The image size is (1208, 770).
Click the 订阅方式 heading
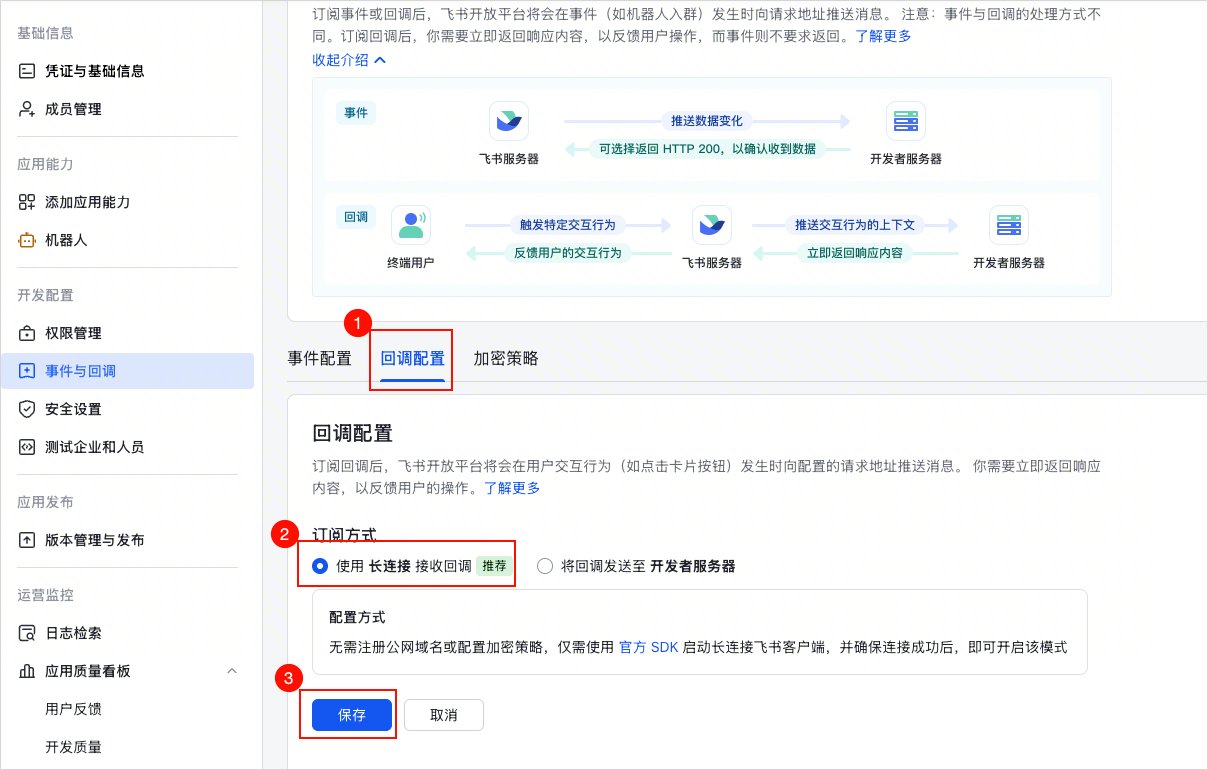tap(344, 535)
